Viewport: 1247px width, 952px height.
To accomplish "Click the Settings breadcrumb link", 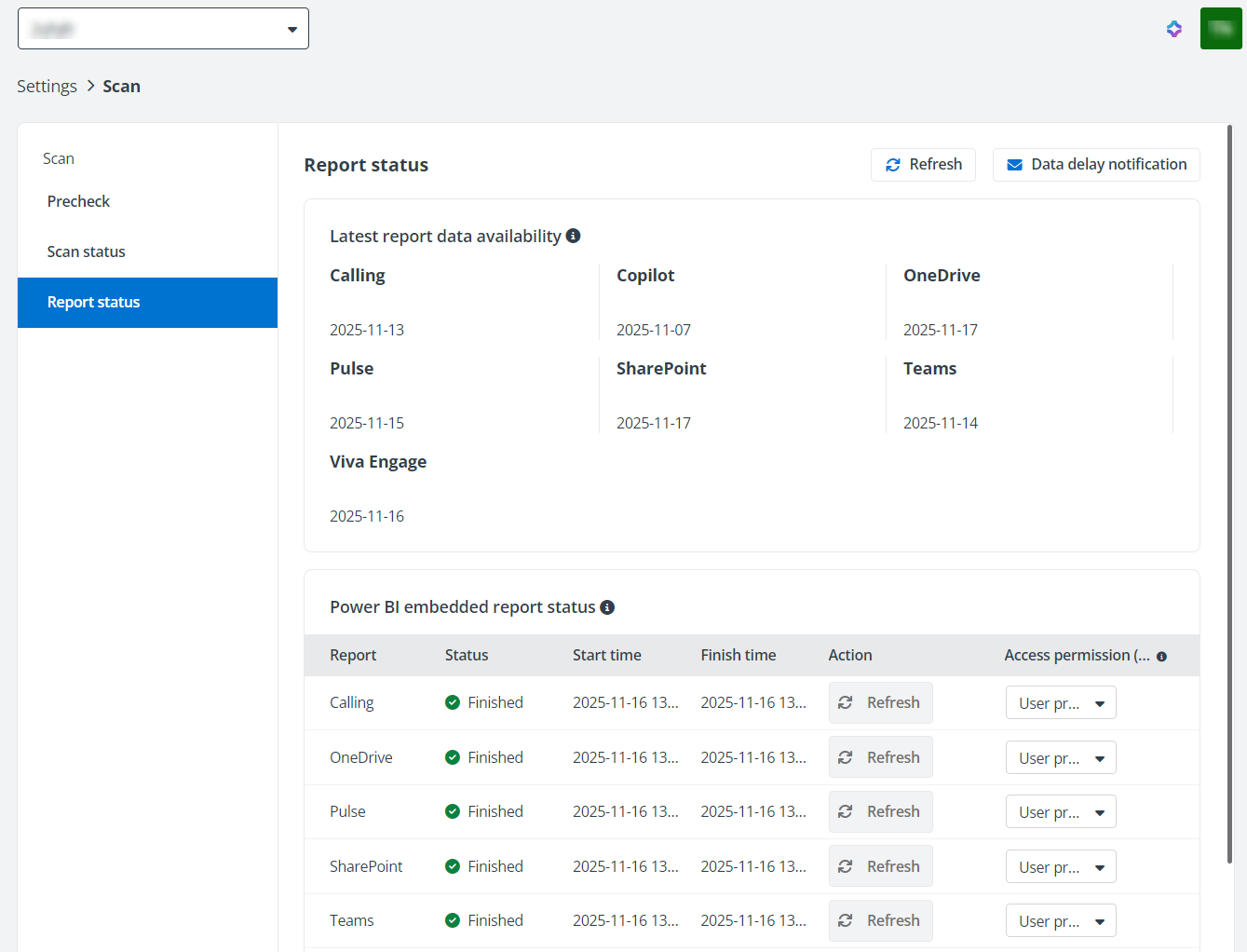I will 47,86.
